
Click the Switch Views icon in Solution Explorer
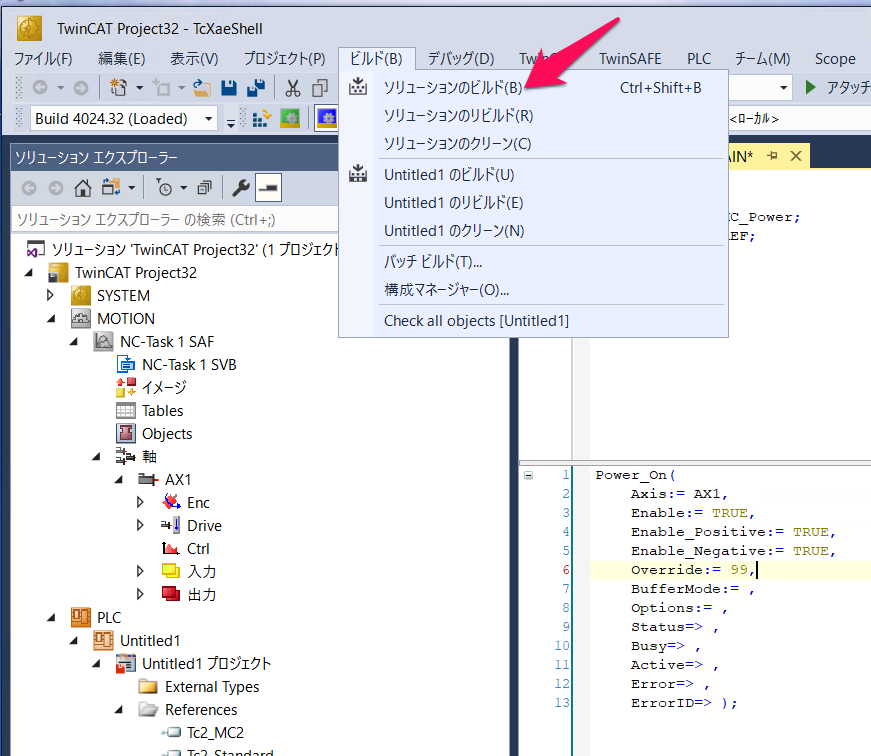point(111,188)
